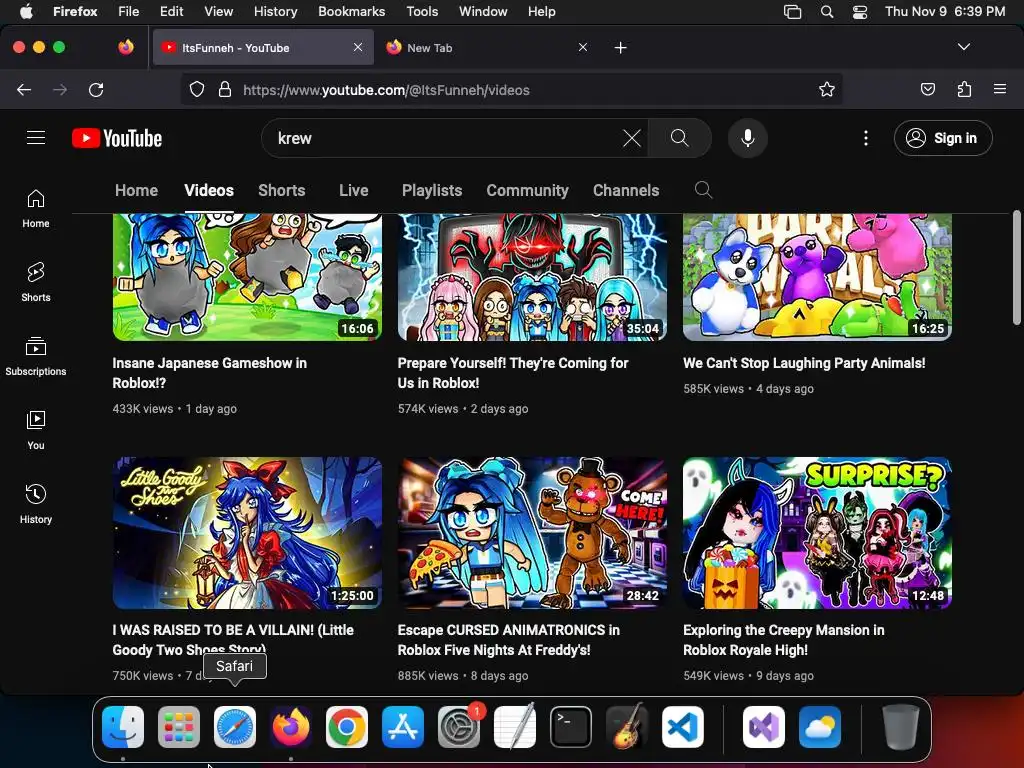The image size is (1024, 768).
Task: Open Prepare Yourself video thumbnail
Action: [532, 277]
